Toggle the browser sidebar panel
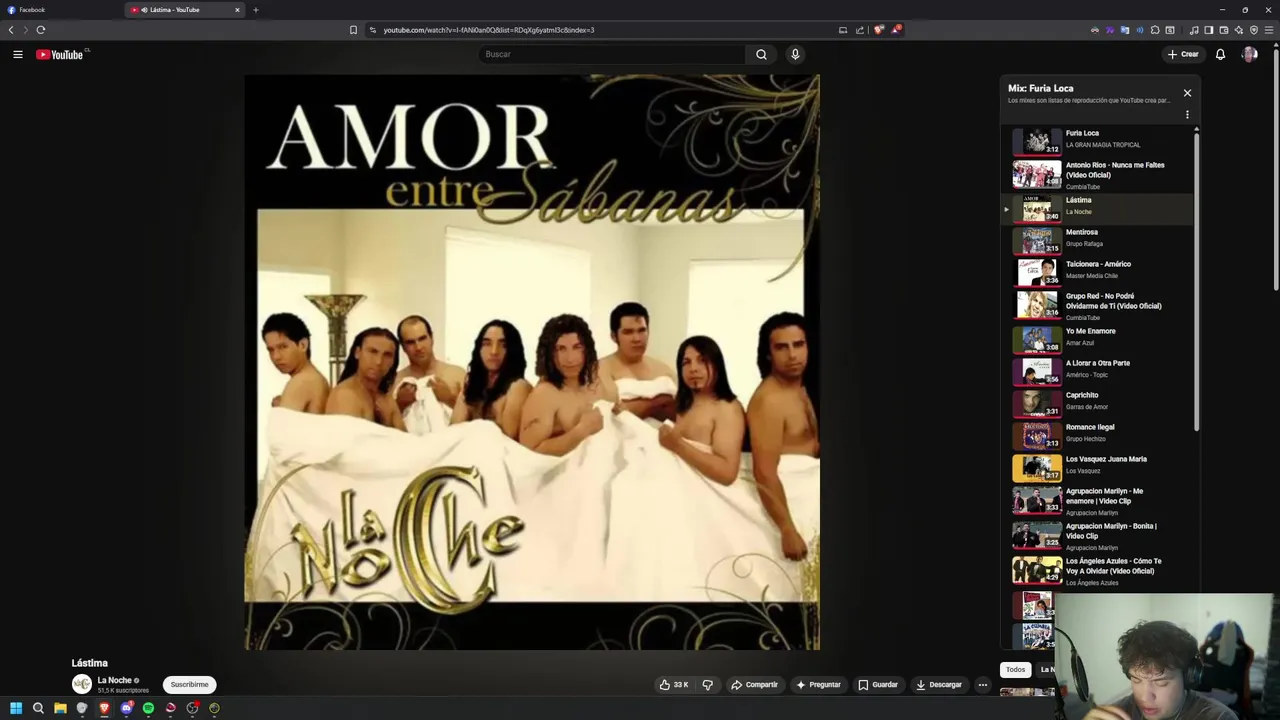 1209,30
